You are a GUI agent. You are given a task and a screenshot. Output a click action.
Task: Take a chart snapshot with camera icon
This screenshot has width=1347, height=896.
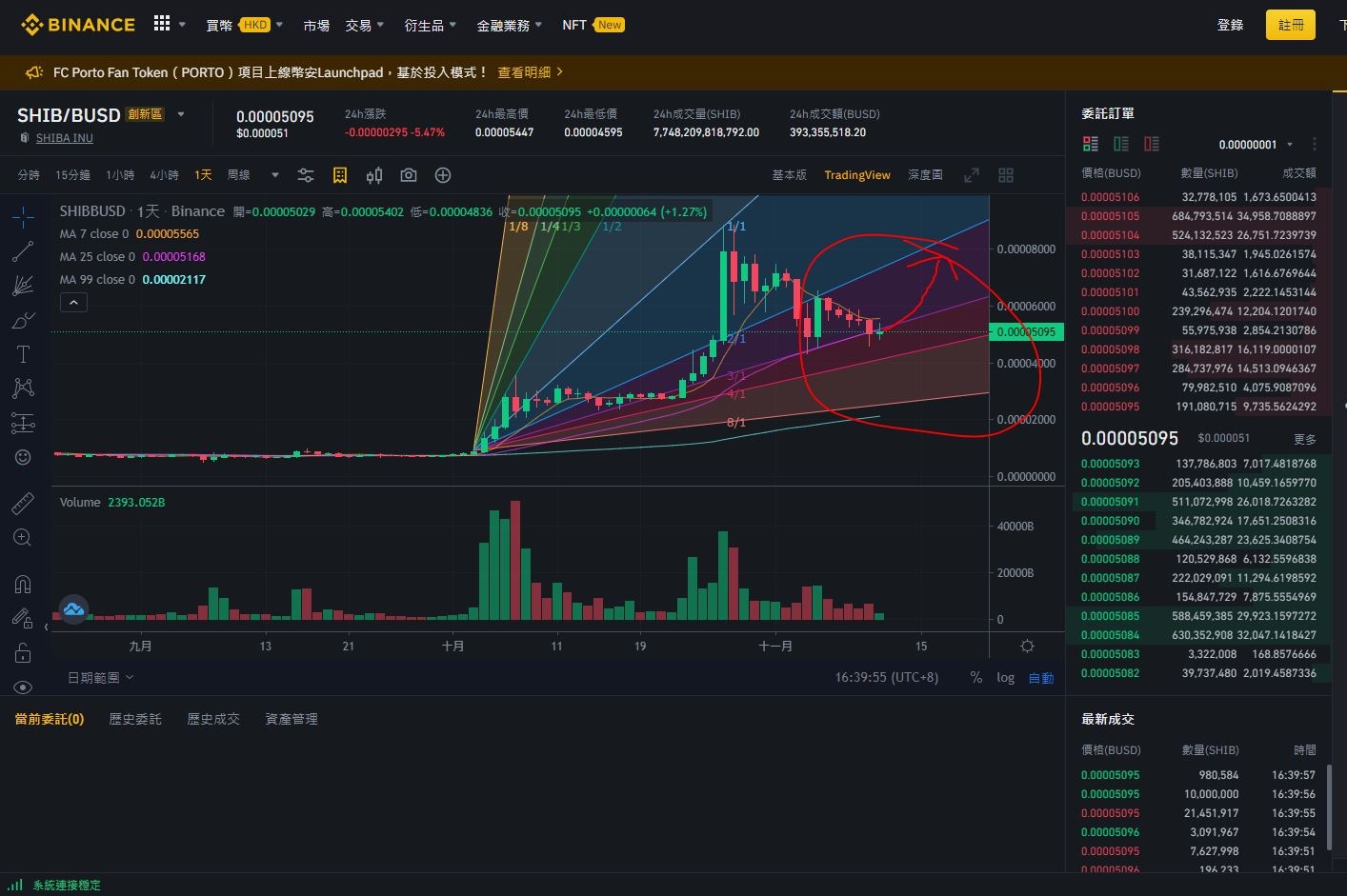(409, 175)
